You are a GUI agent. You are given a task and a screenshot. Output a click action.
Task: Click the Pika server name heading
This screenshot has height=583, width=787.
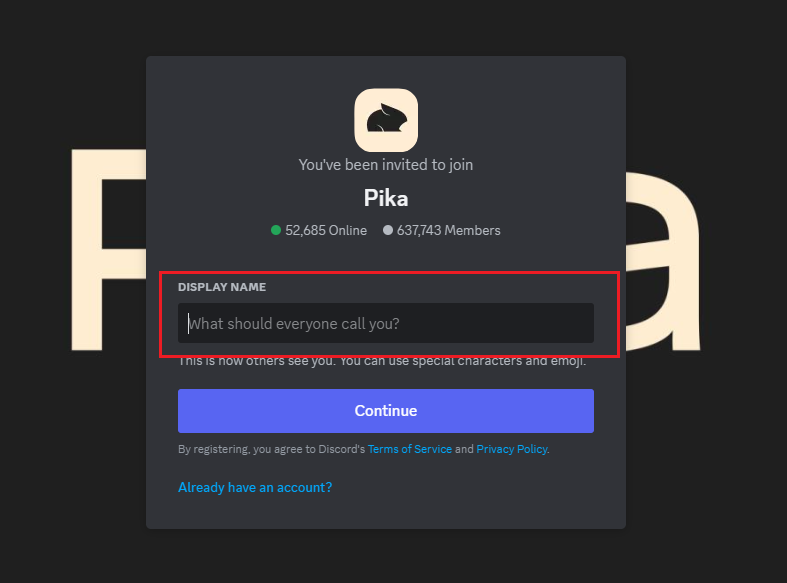385,198
